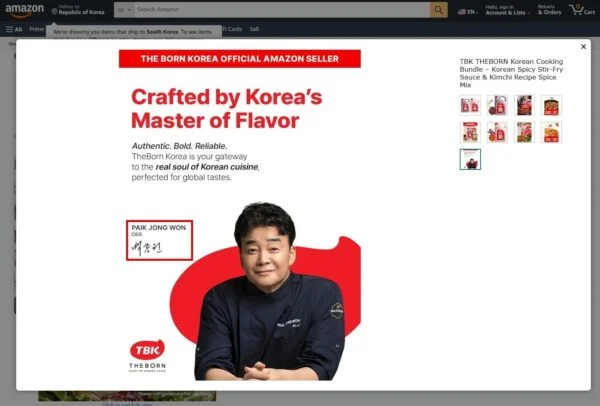Screen dimensions: 600x406
Task: Open the Amazon logo homepage link
Action: [x=24, y=10]
